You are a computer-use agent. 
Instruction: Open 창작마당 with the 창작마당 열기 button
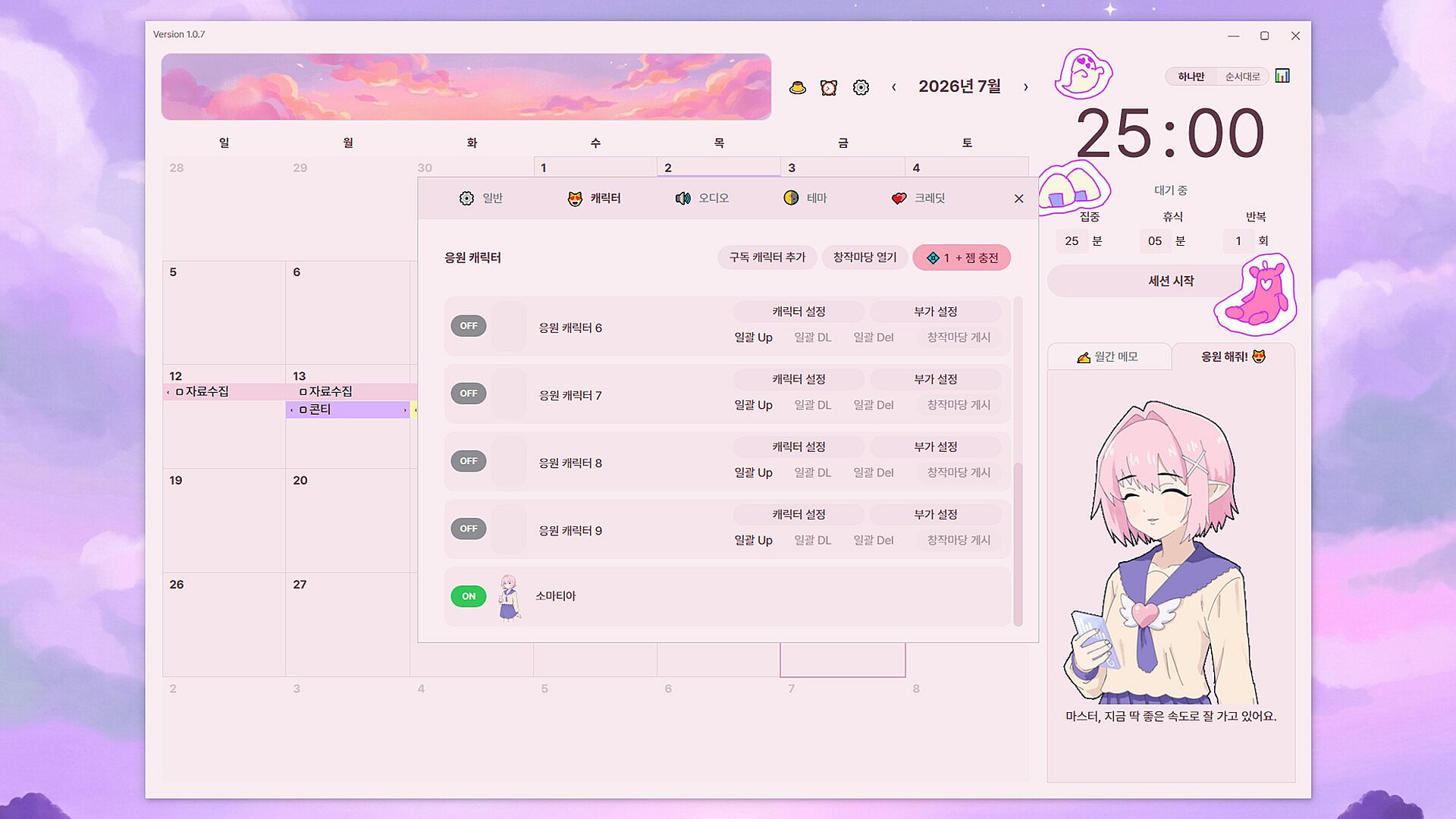point(864,258)
